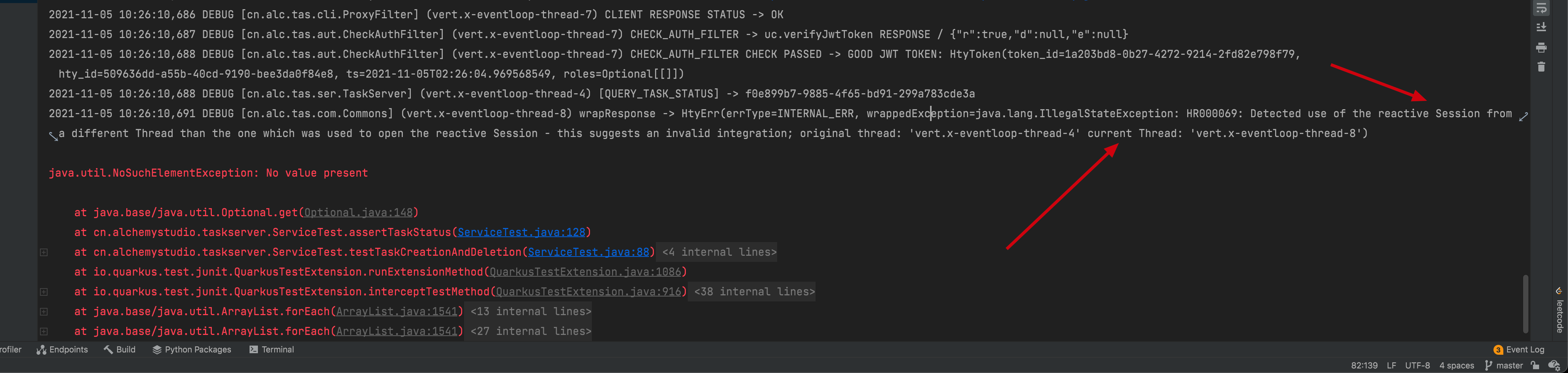
Task: Open the Python Packages tool window tab
Action: [x=192, y=350]
